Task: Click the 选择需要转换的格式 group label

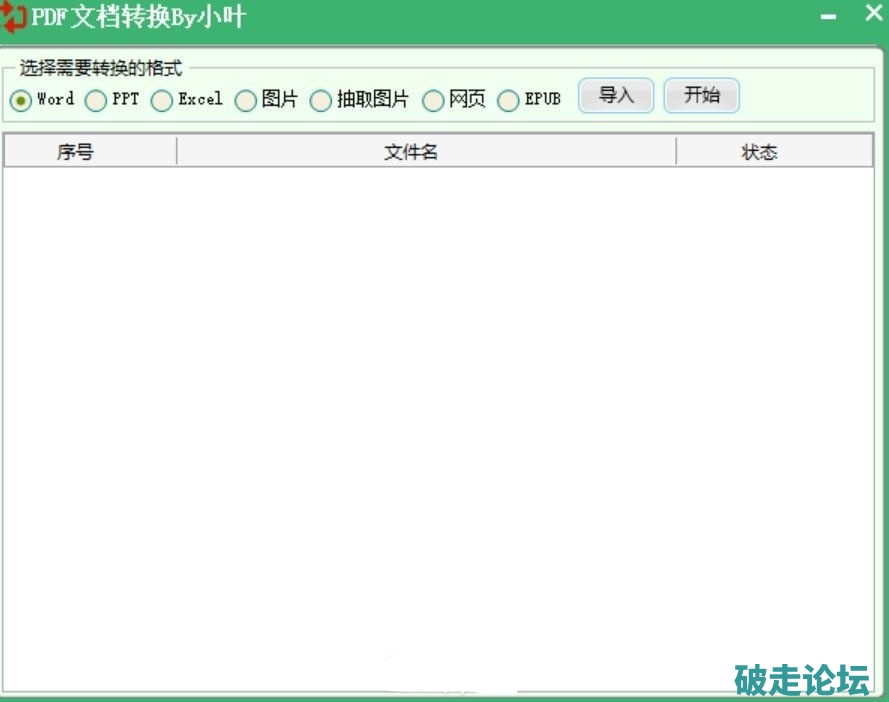Action: (101, 70)
